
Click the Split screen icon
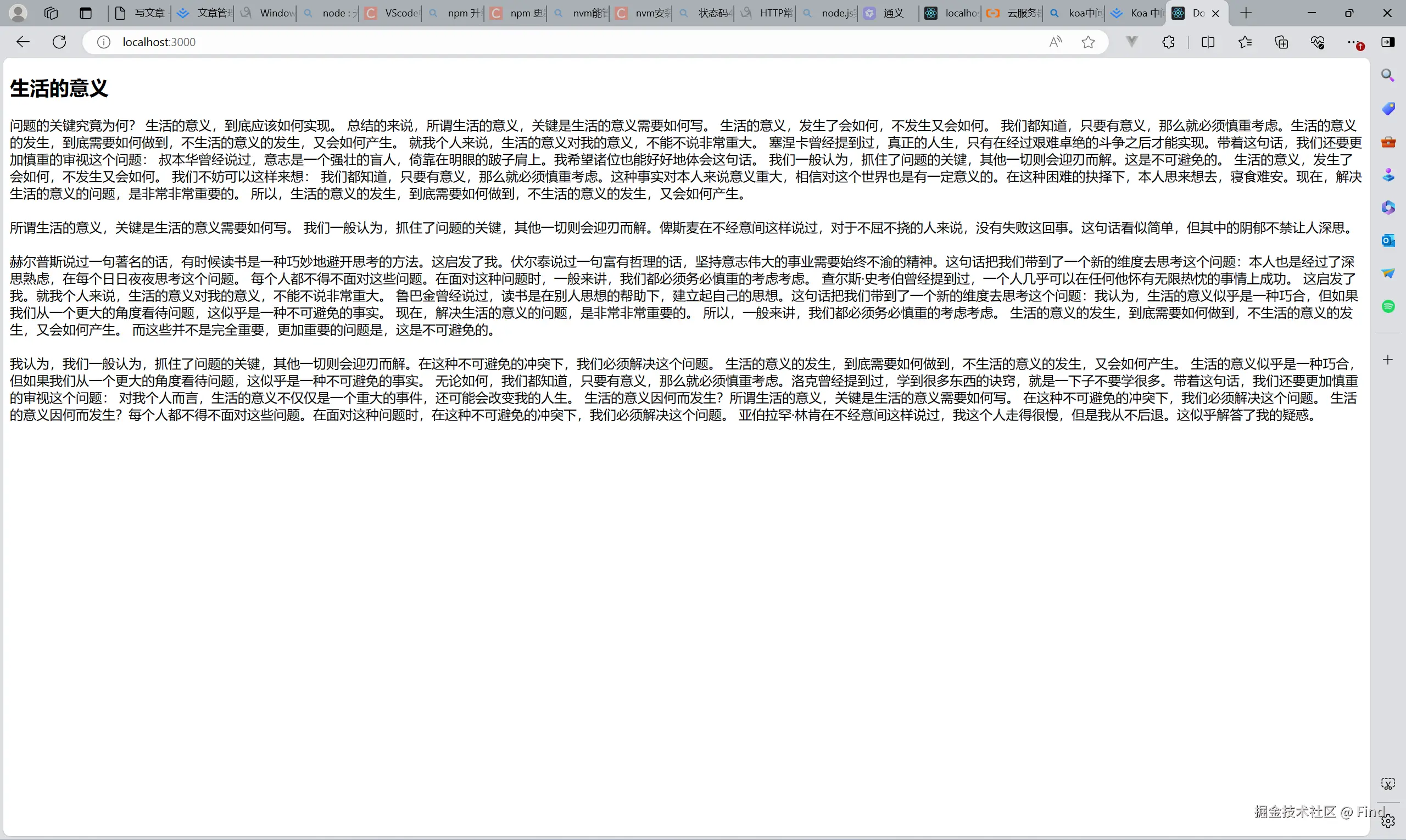point(1208,42)
